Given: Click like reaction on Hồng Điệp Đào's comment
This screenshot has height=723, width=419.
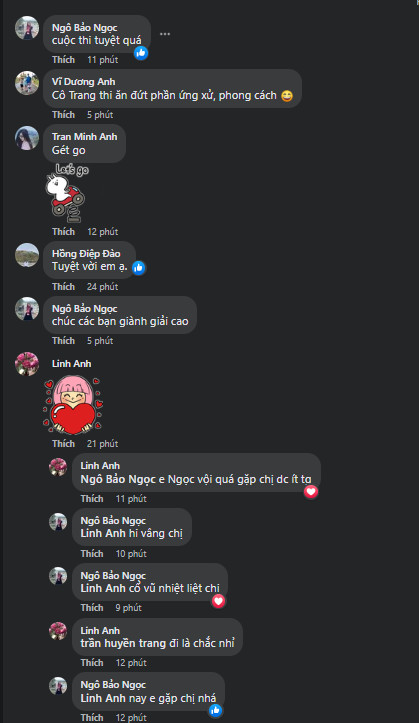Looking at the screenshot, I should coord(138,267).
